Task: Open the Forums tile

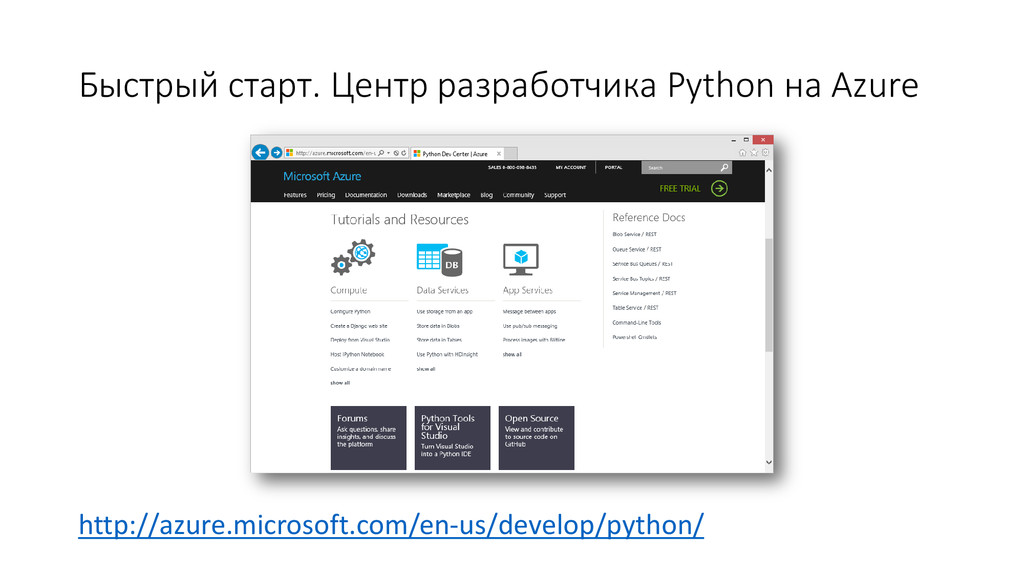Action: (x=368, y=438)
